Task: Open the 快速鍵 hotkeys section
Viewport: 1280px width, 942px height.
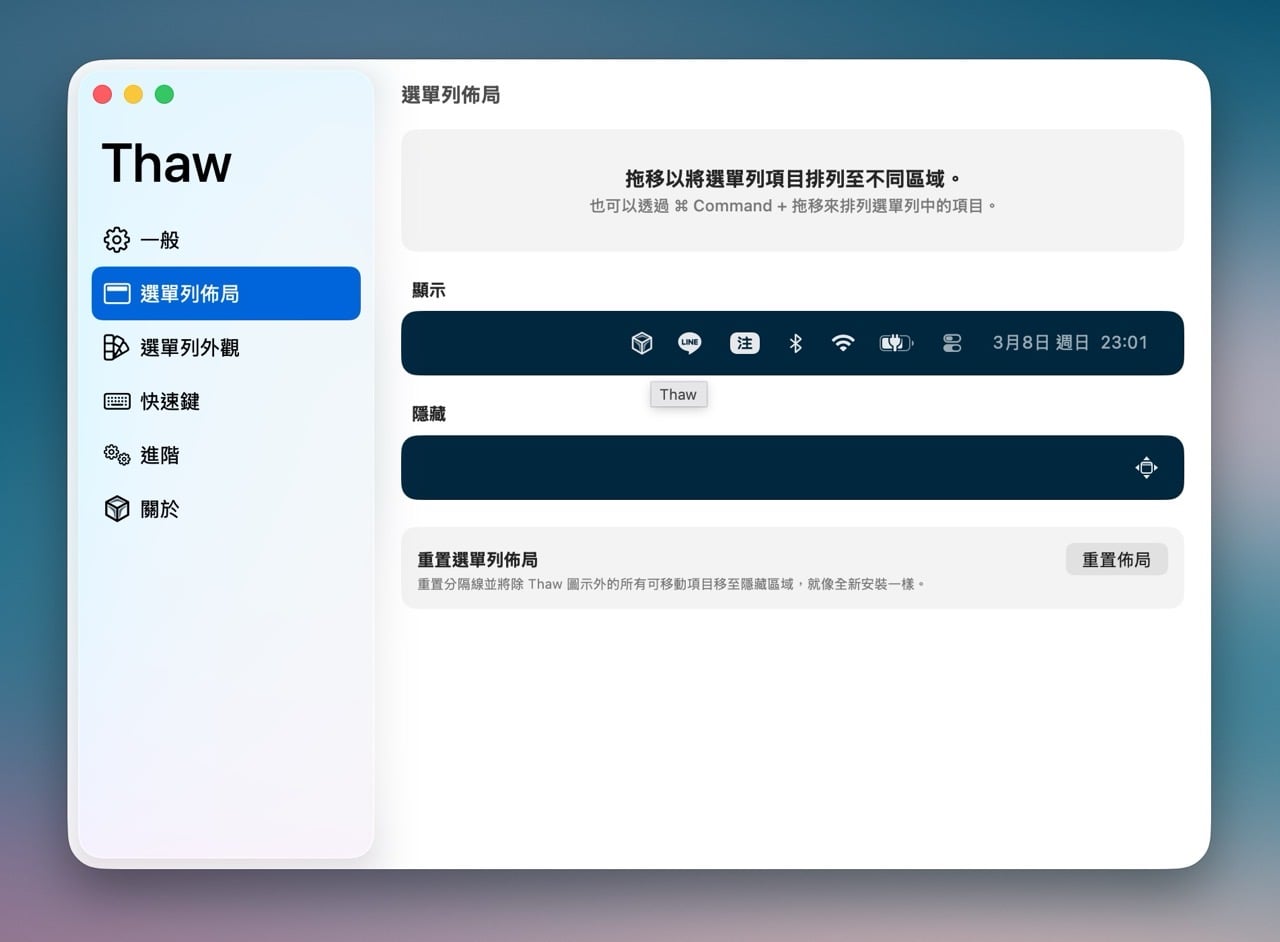Action: click(170, 402)
